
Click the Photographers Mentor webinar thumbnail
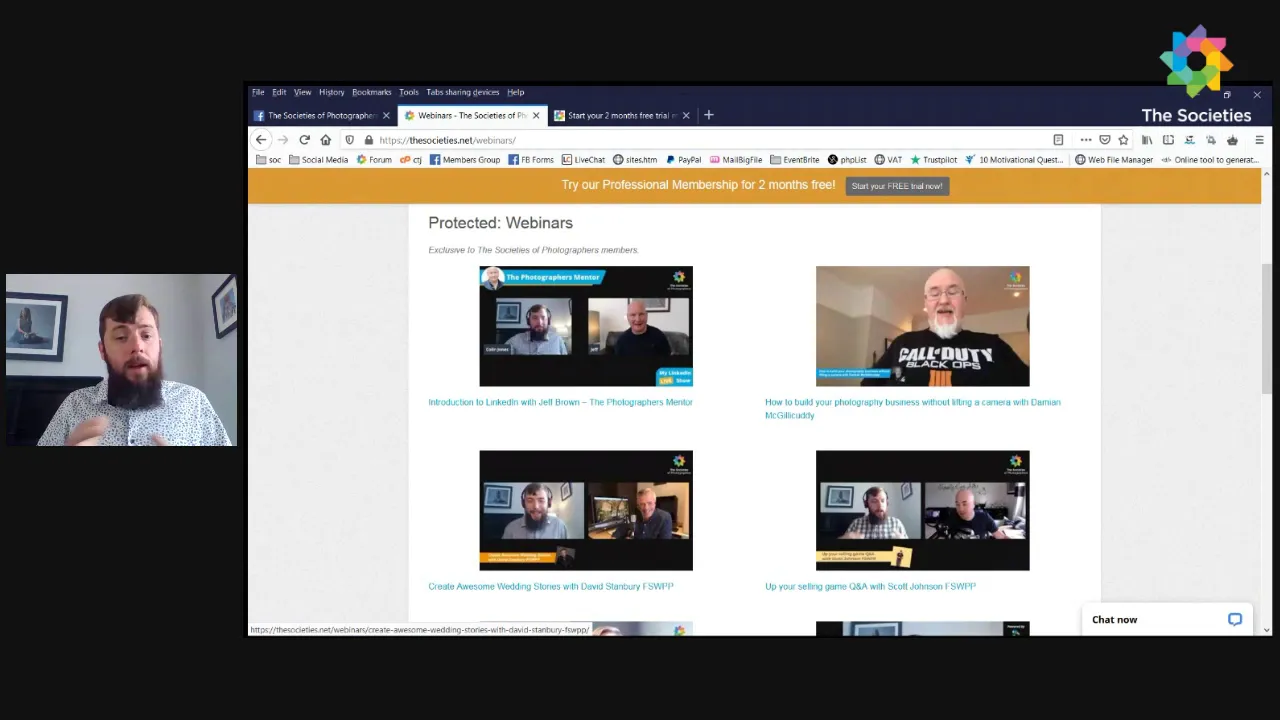pyautogui.click(x=586, y=326)
